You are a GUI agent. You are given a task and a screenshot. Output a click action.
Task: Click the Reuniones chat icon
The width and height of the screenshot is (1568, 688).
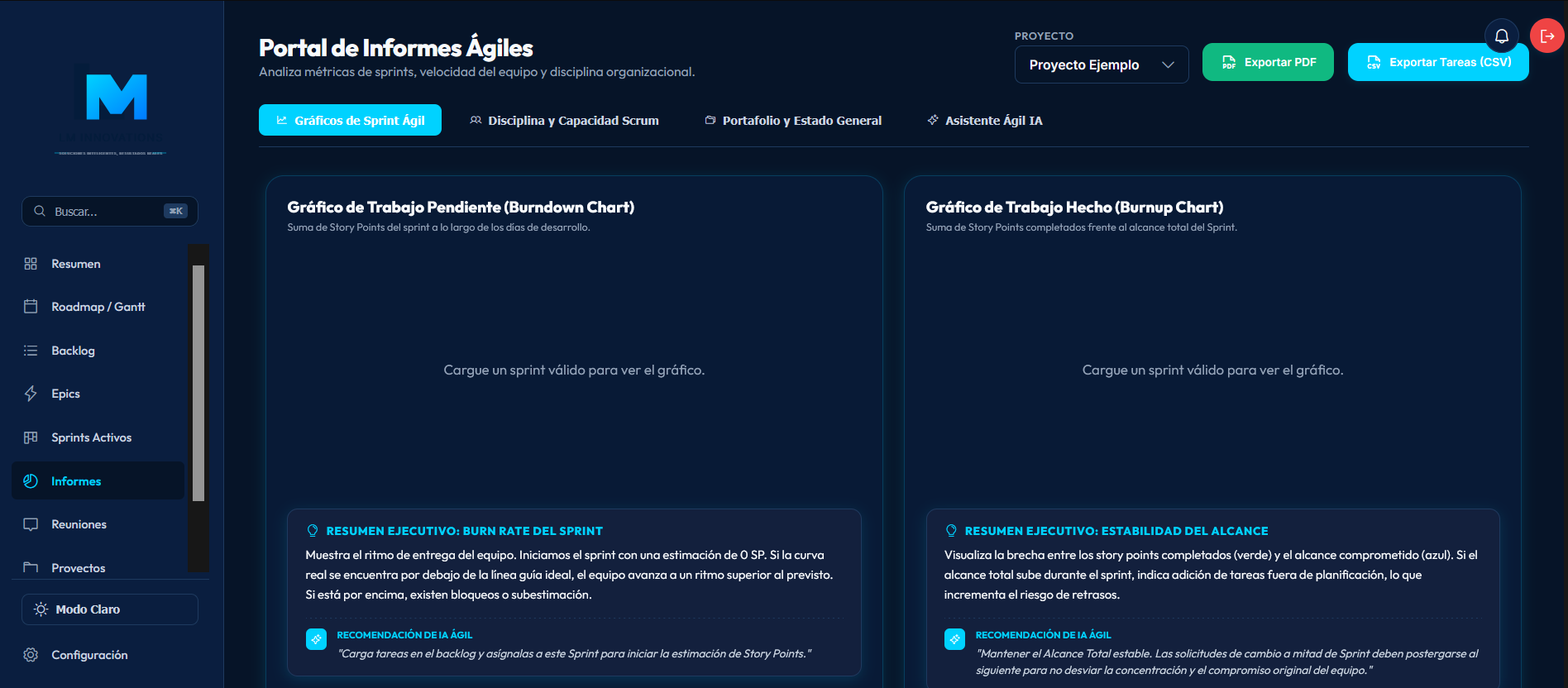click(31, 524)
